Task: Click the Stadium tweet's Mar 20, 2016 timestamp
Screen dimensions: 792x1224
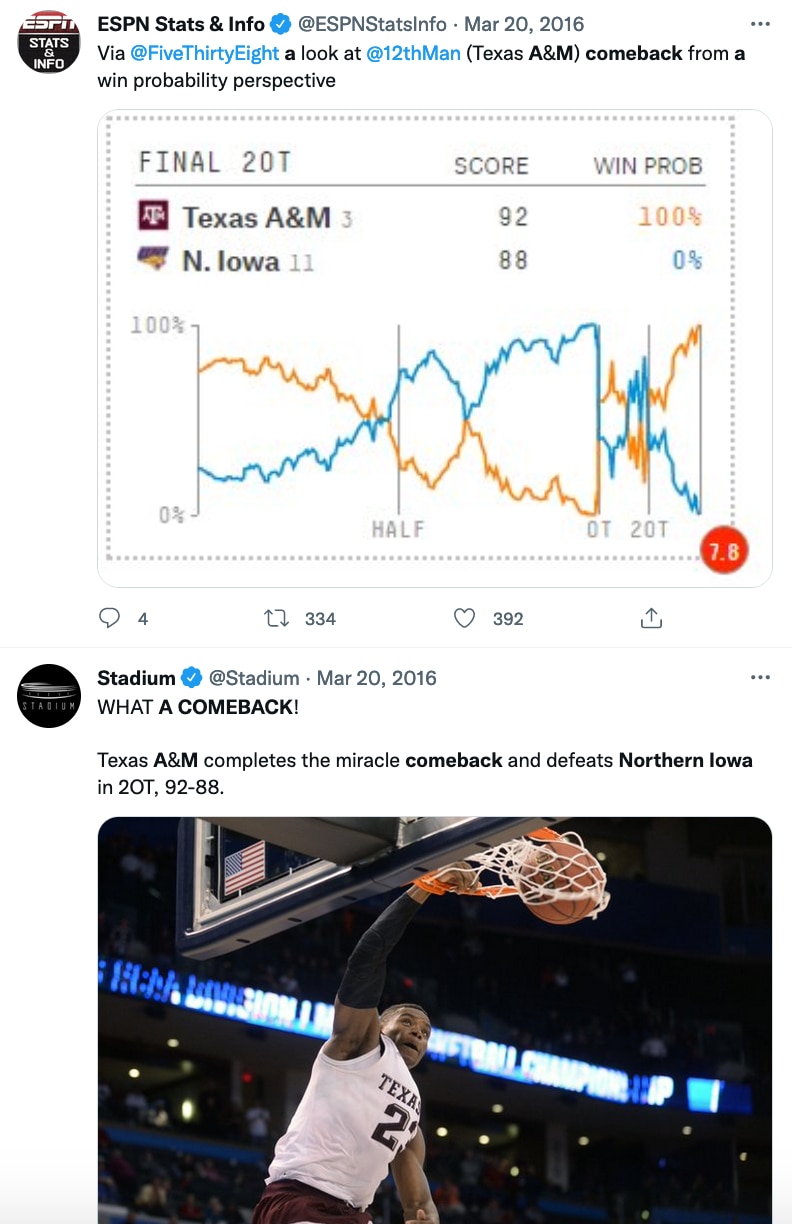Action: point(377,678)
